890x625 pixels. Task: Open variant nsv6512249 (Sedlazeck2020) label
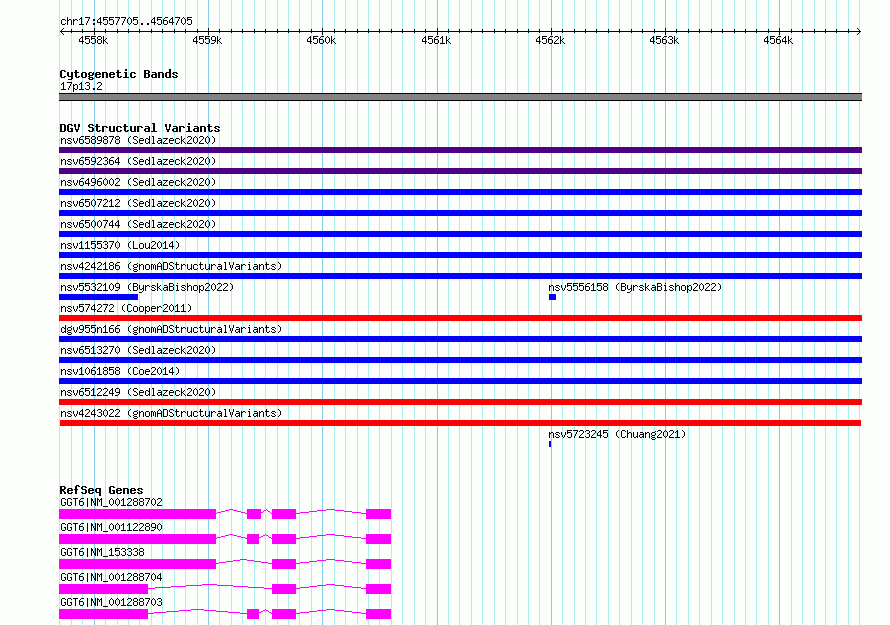[x=138, y=392]
